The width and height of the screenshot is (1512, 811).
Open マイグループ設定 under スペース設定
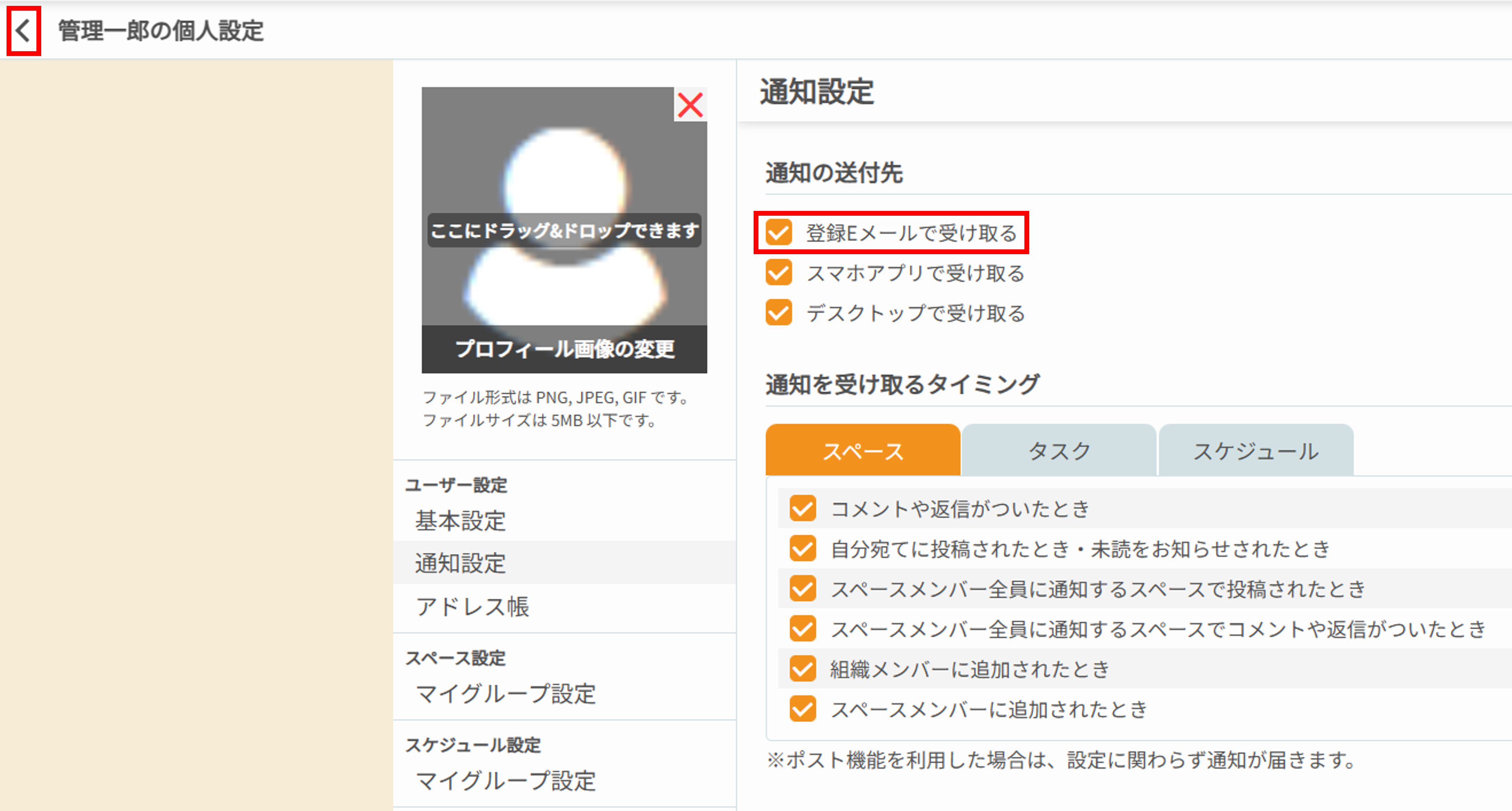click(x=564, y=694)
